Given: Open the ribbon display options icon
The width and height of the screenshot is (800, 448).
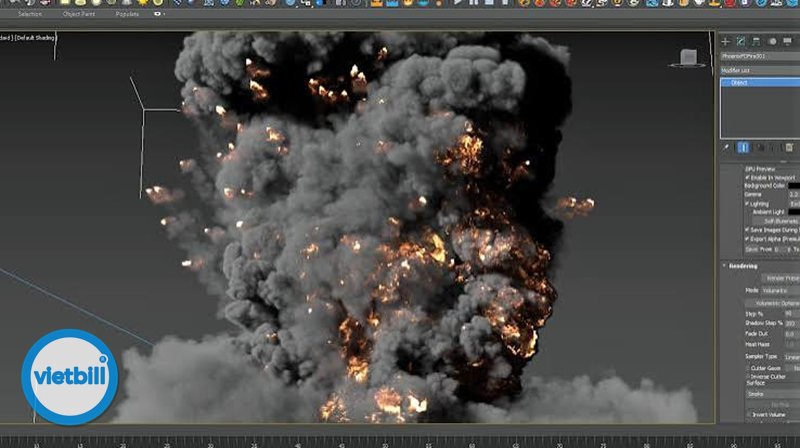Looking at the screenshot, I should [x=159, y=14].
